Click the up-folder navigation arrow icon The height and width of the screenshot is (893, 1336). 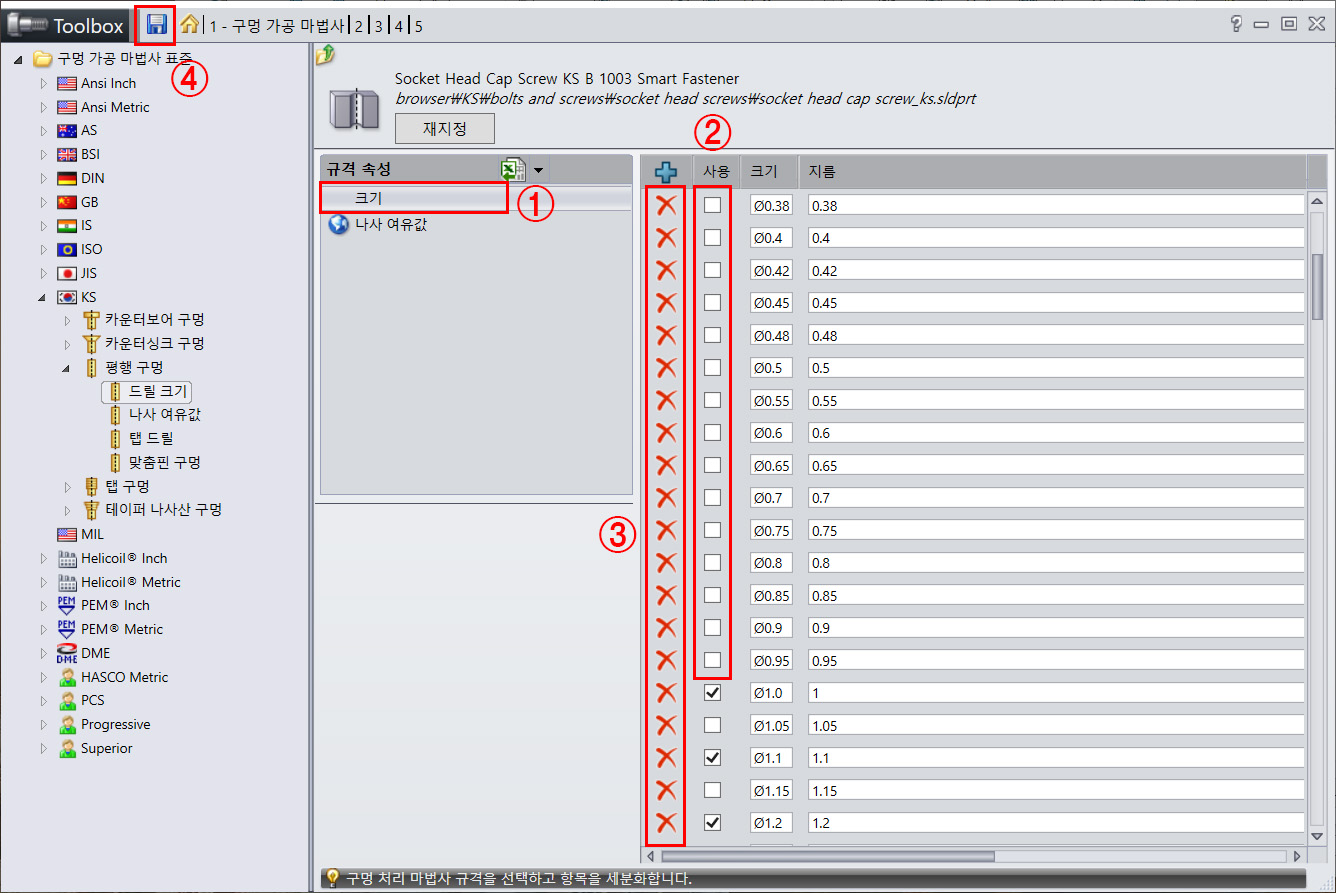coord(324,56)
